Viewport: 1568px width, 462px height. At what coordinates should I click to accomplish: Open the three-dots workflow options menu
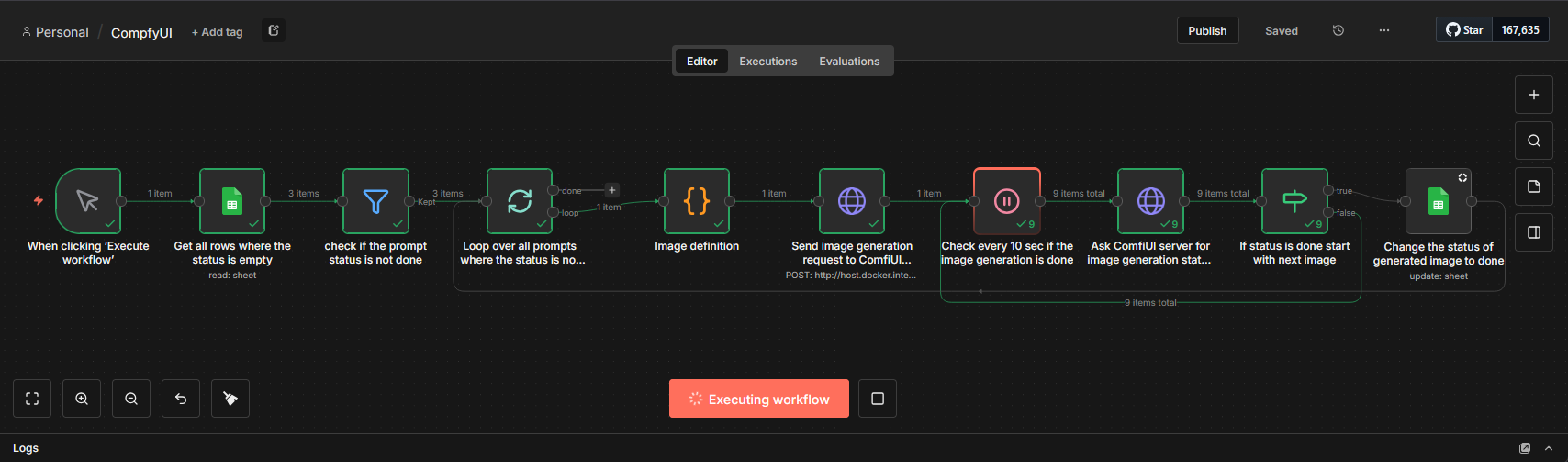(x=1384, y=30)
